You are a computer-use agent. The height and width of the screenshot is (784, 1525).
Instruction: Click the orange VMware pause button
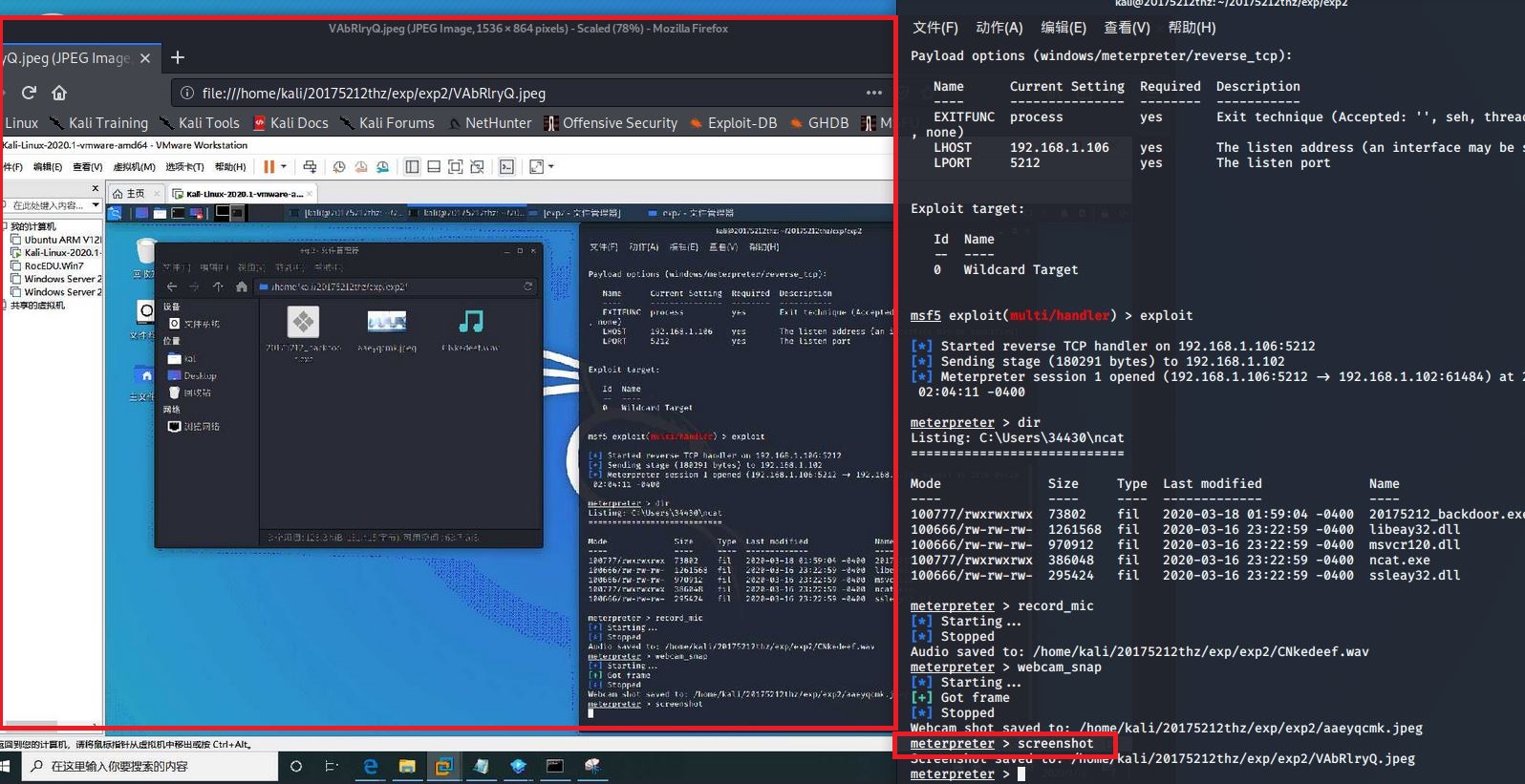268,166
